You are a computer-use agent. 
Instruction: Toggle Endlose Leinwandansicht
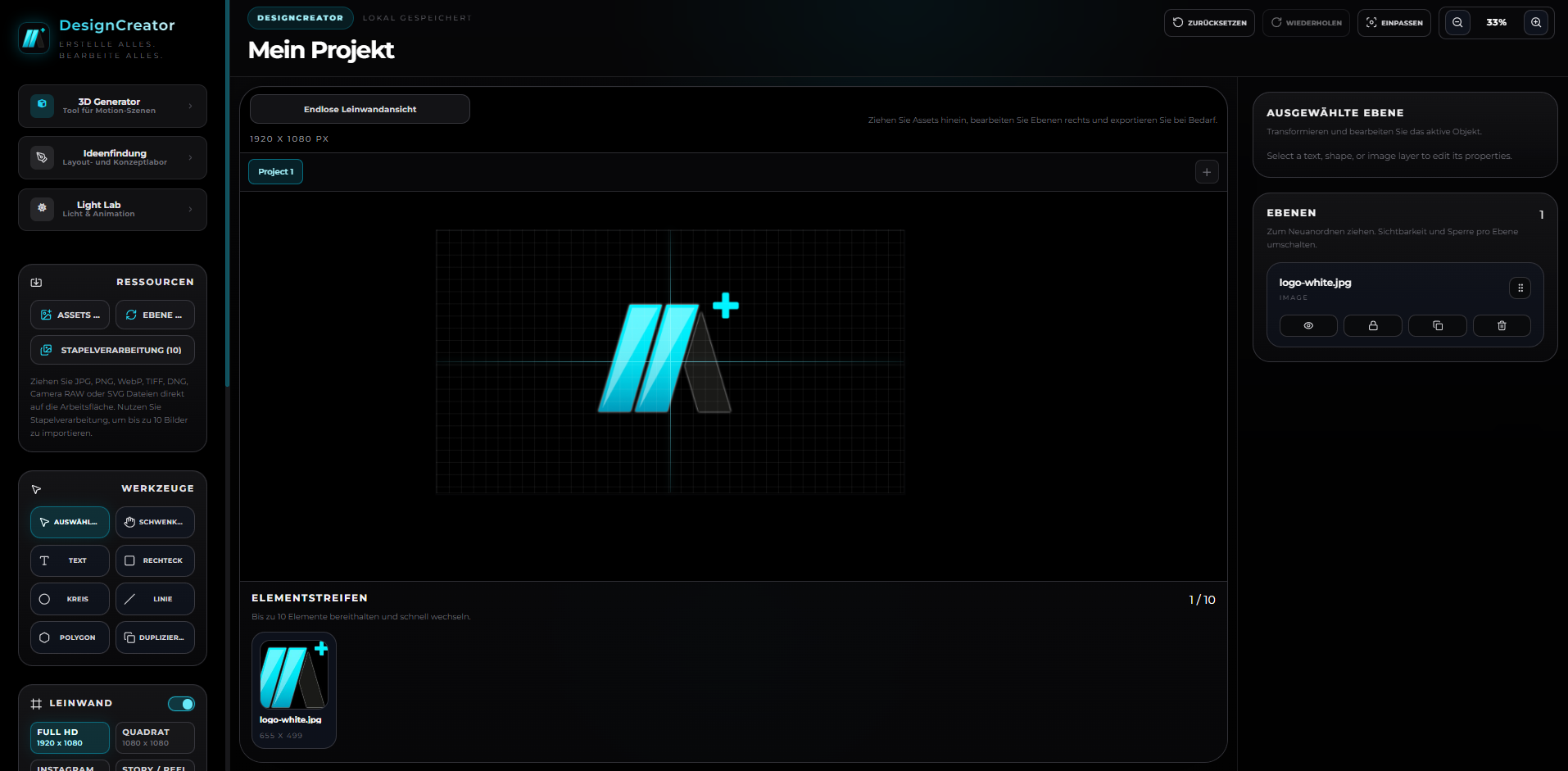pos(360,109)
